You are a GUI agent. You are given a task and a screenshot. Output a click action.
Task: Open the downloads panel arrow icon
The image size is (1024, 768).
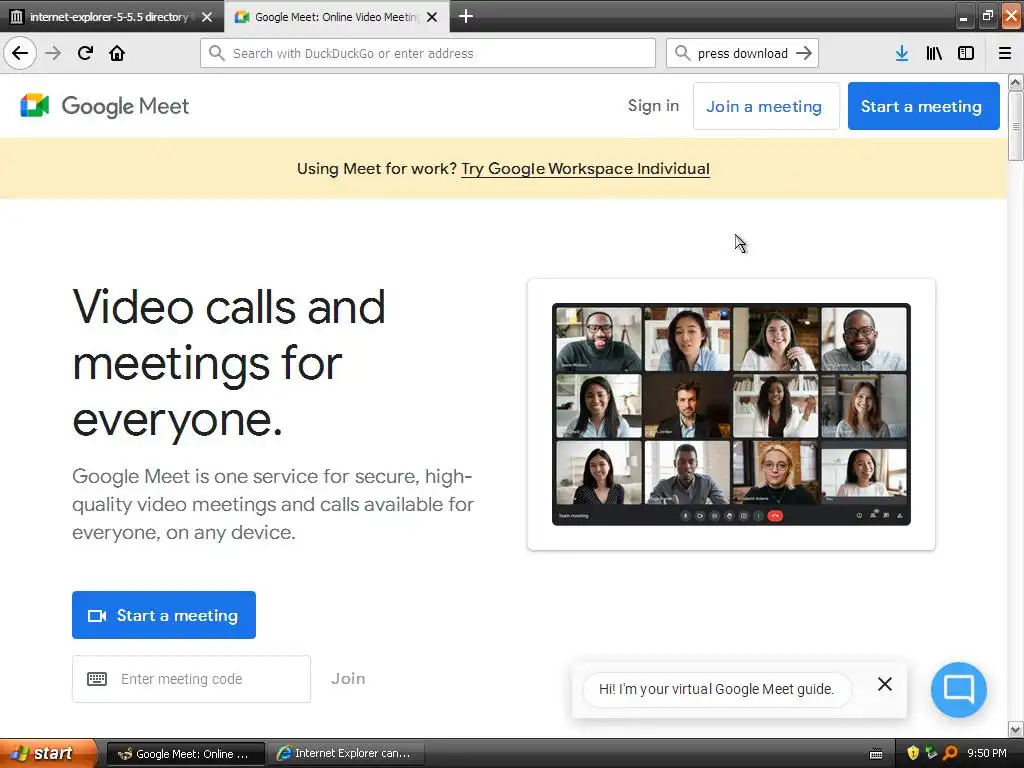point(902,53)
